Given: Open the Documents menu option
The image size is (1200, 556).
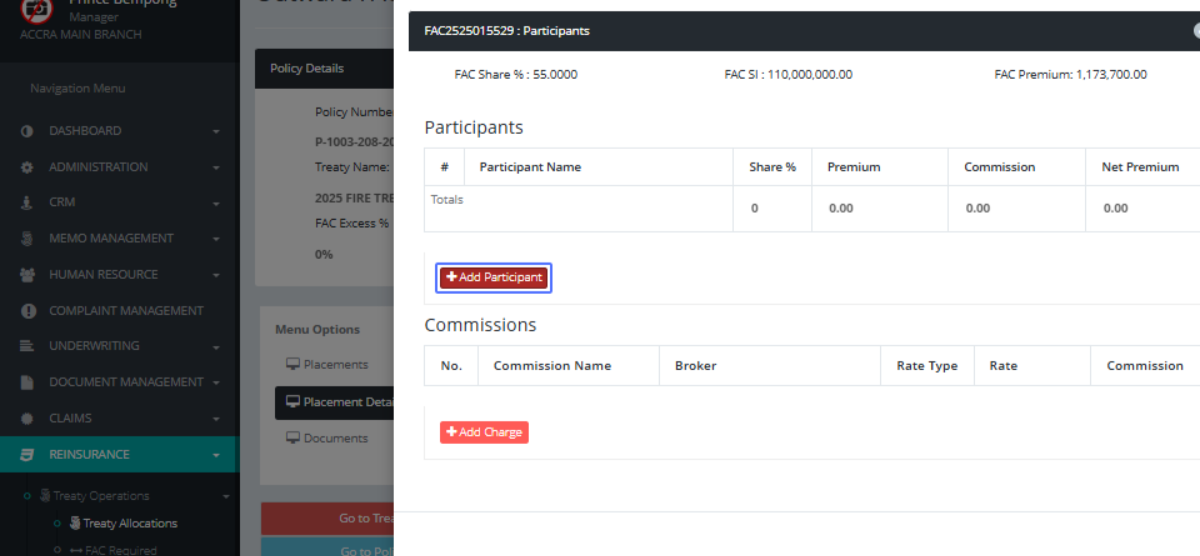Looking at the screenshot, I should [x=335, y=438].
